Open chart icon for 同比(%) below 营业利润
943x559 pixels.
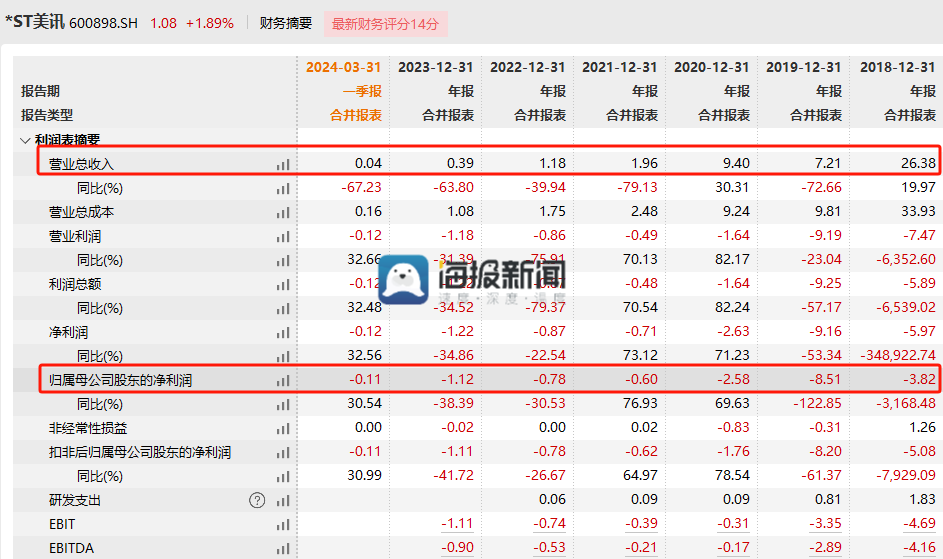(283, 261)
